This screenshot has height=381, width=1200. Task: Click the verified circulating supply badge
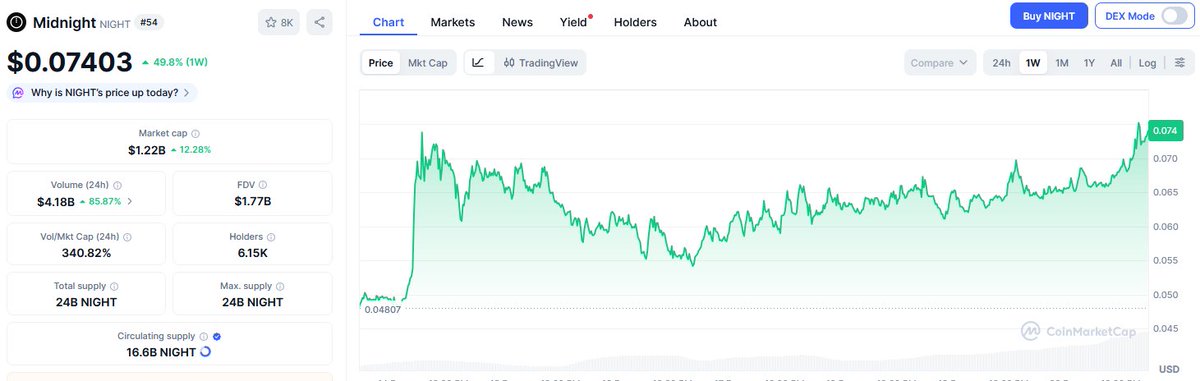coord(217,337)
